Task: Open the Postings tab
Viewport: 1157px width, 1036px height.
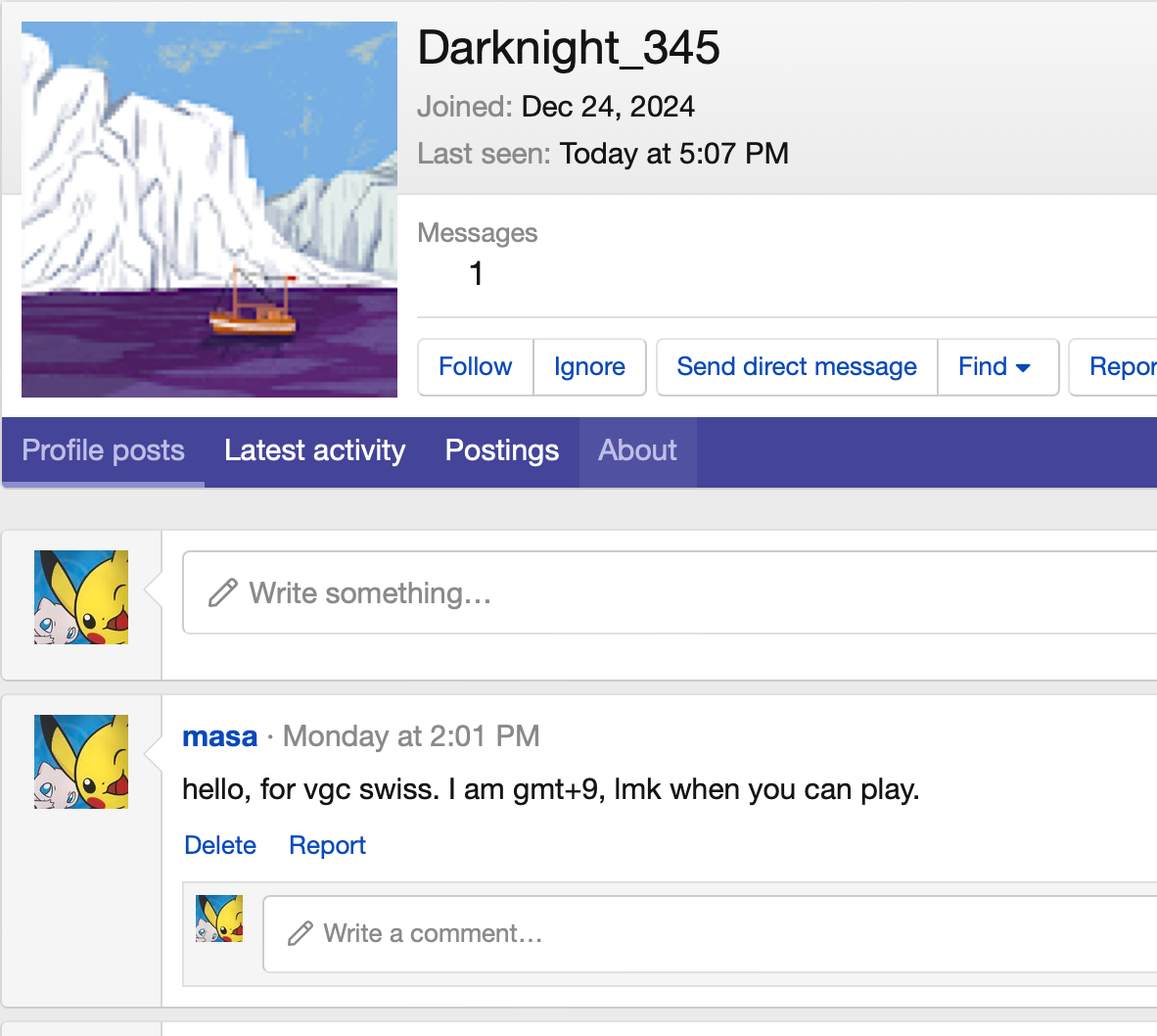Action: coord(502,450)
